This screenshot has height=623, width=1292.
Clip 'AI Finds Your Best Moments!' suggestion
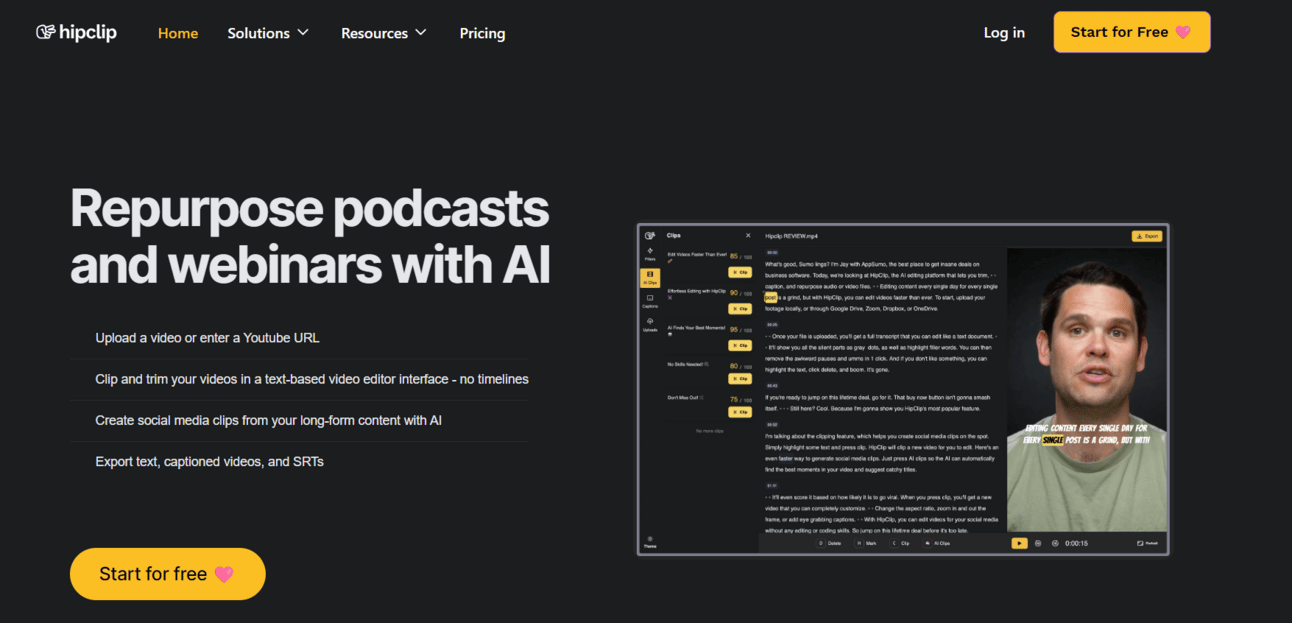click(740, 345)
